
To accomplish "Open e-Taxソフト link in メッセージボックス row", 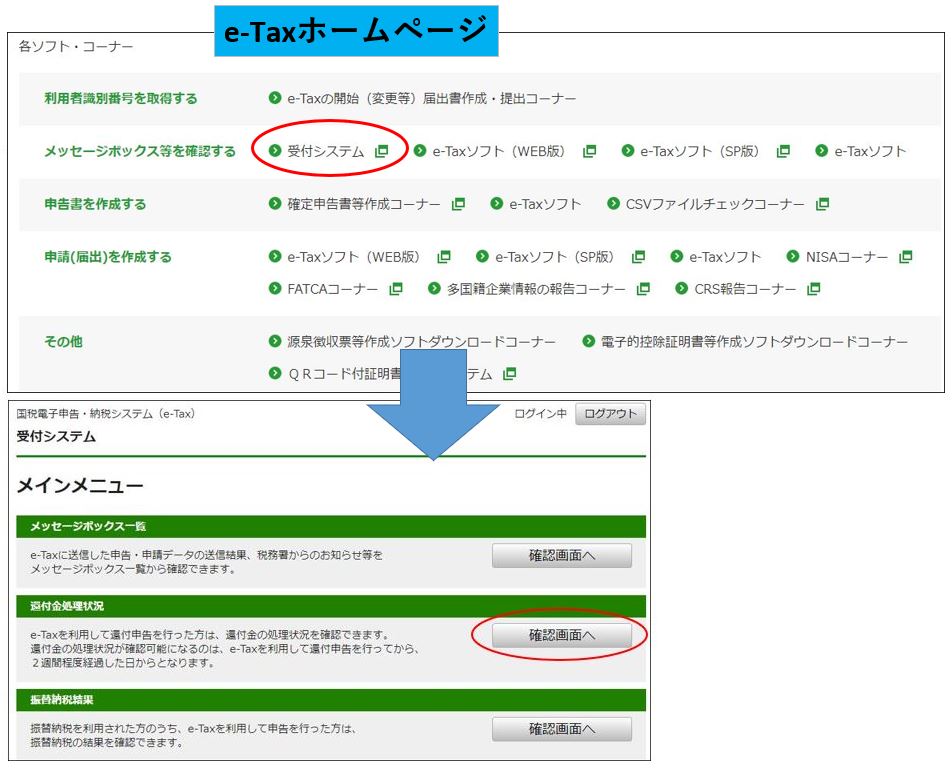I will 870,151.
